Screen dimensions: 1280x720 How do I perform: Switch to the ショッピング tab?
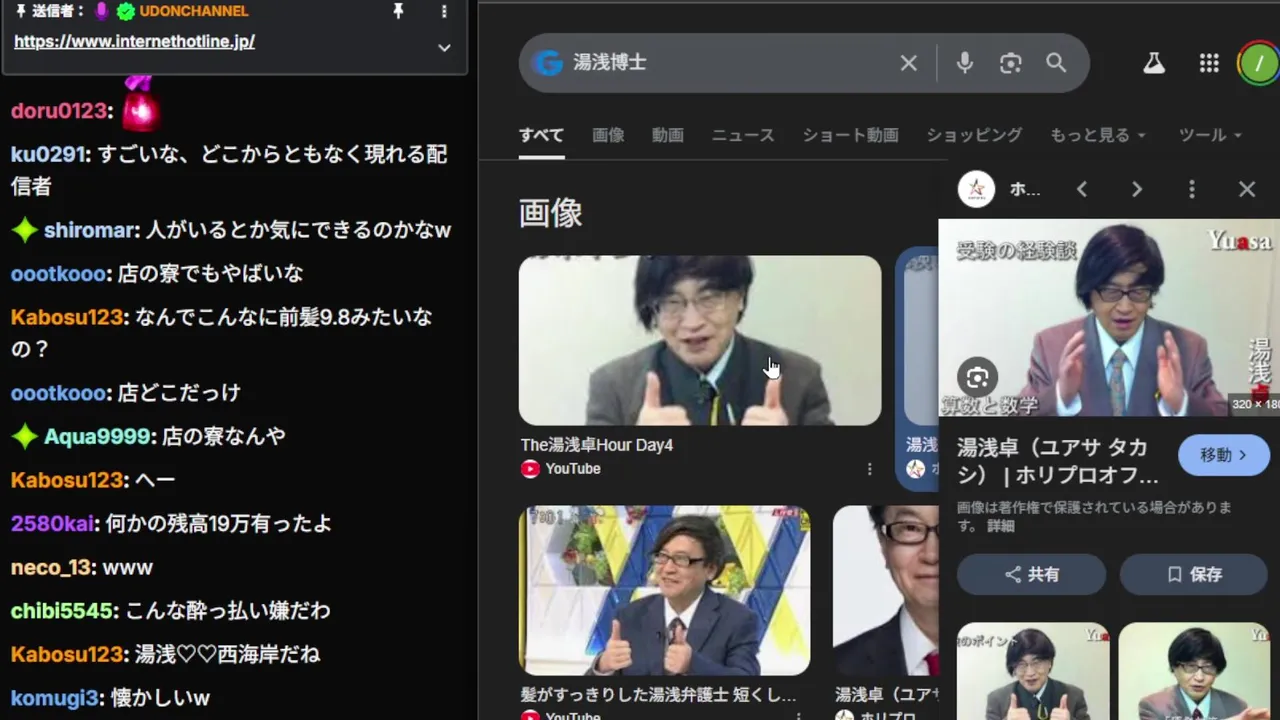tap(974, 135)
